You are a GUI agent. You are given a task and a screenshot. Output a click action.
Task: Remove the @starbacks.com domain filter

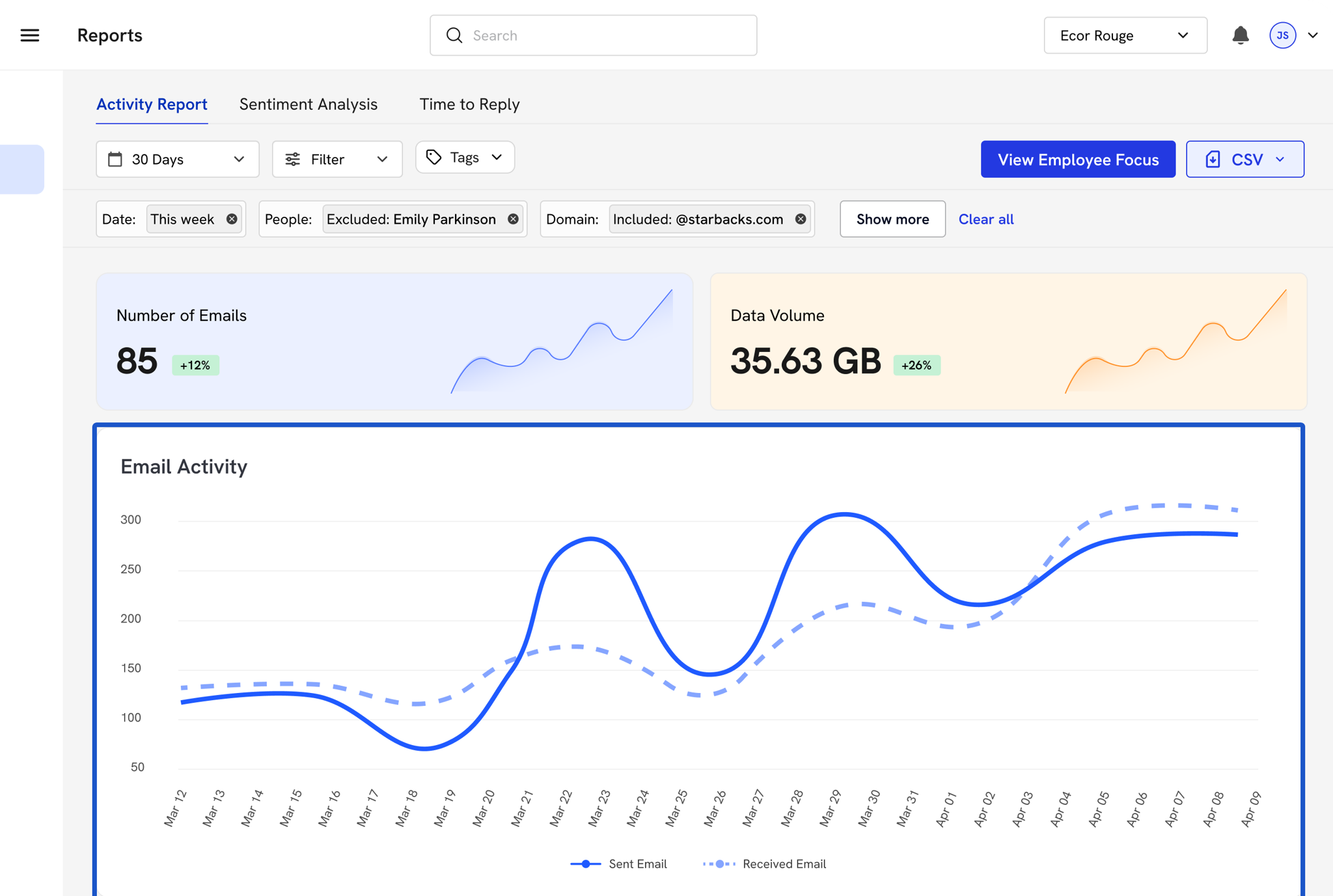(801, 219)
